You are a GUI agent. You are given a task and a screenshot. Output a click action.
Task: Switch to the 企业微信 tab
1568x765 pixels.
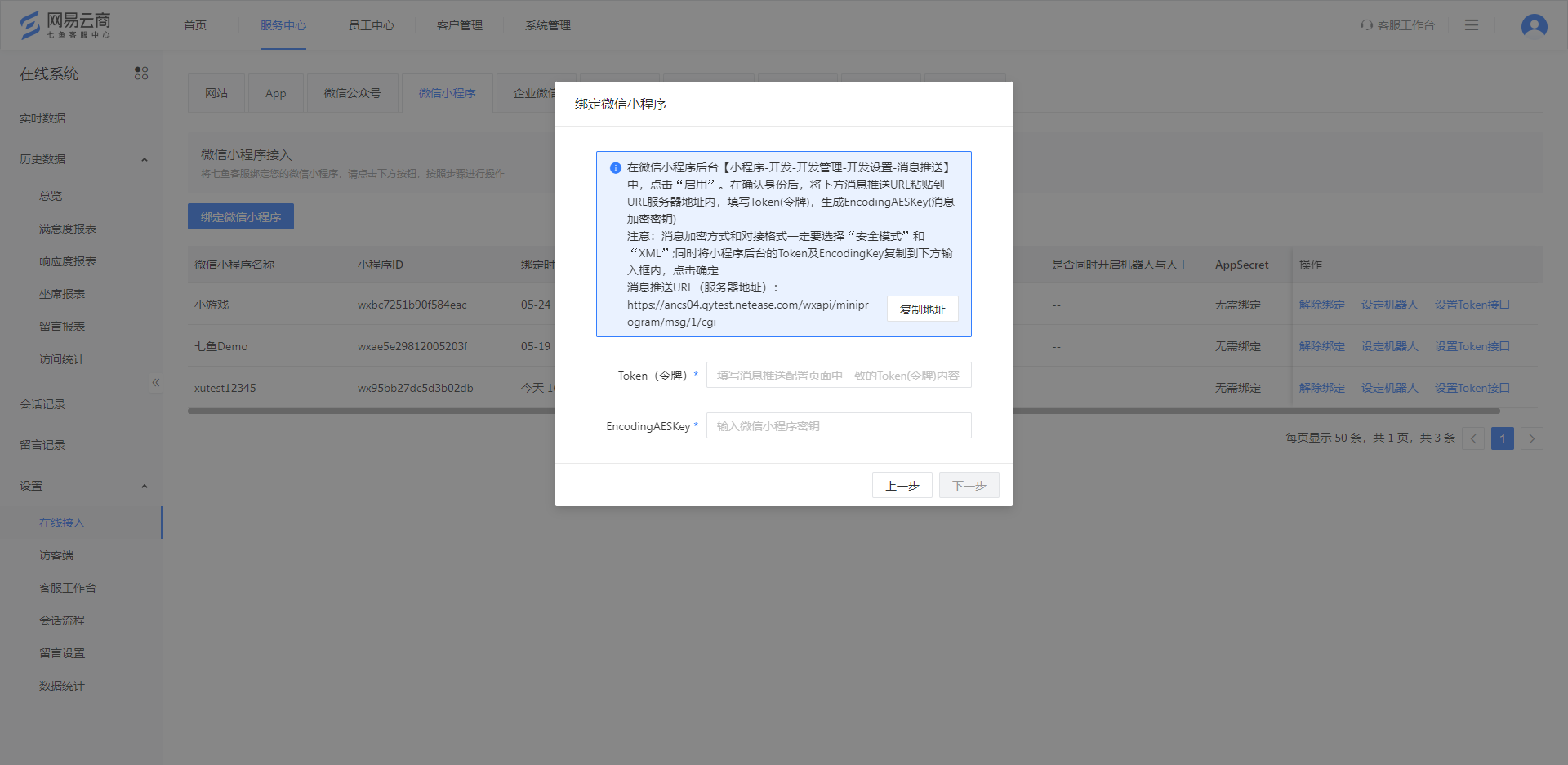click(535, 93)
